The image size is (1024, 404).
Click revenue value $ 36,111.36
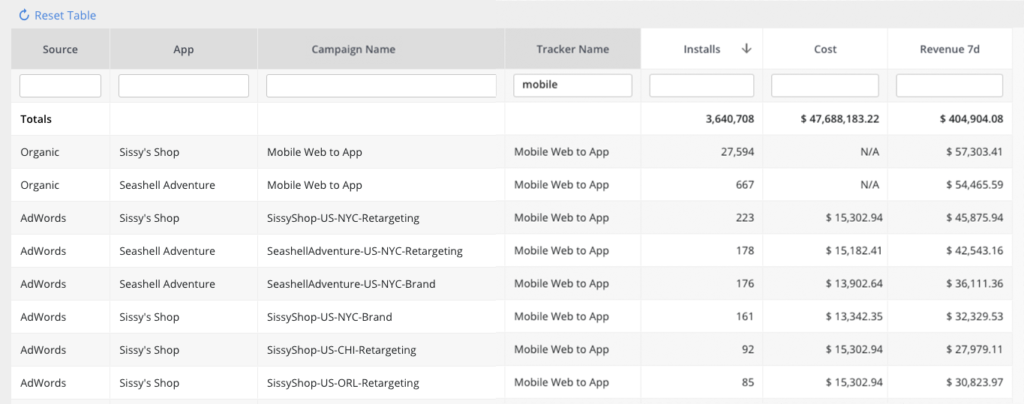point(974,284)
